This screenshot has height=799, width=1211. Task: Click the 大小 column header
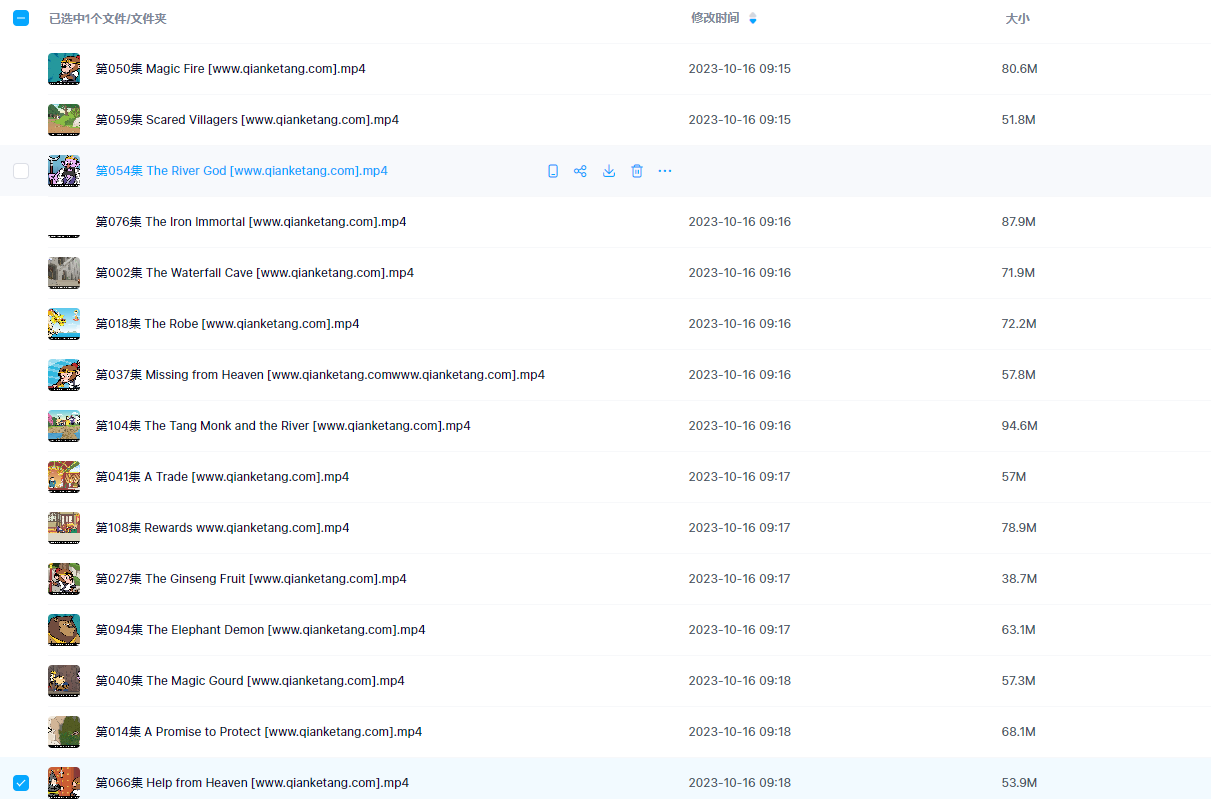pos(1017,18)
